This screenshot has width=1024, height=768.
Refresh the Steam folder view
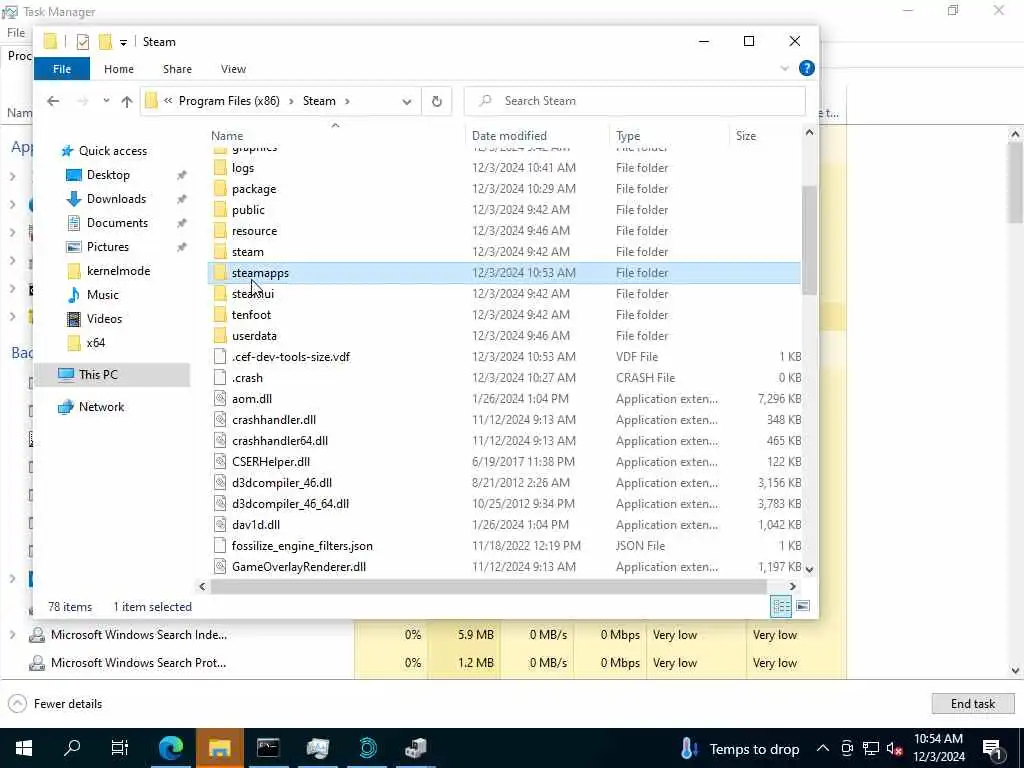click(x=437, y=101)
